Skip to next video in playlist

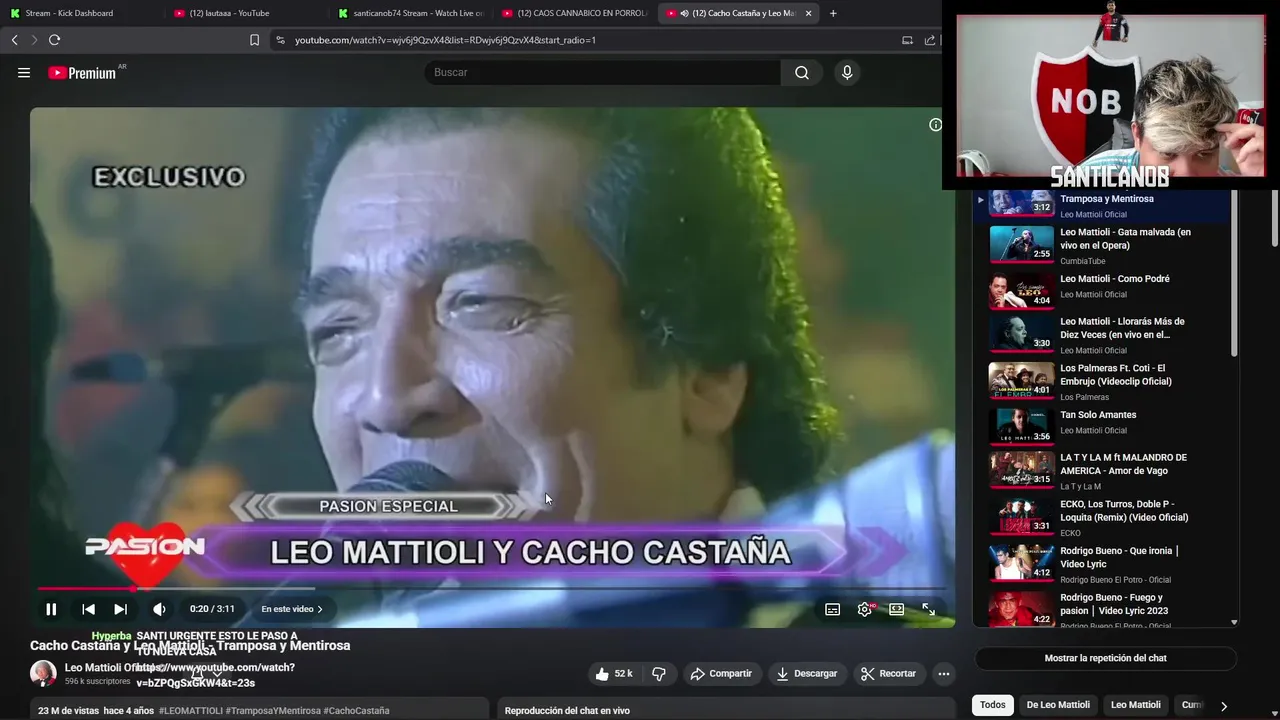[x=120, y=609]
